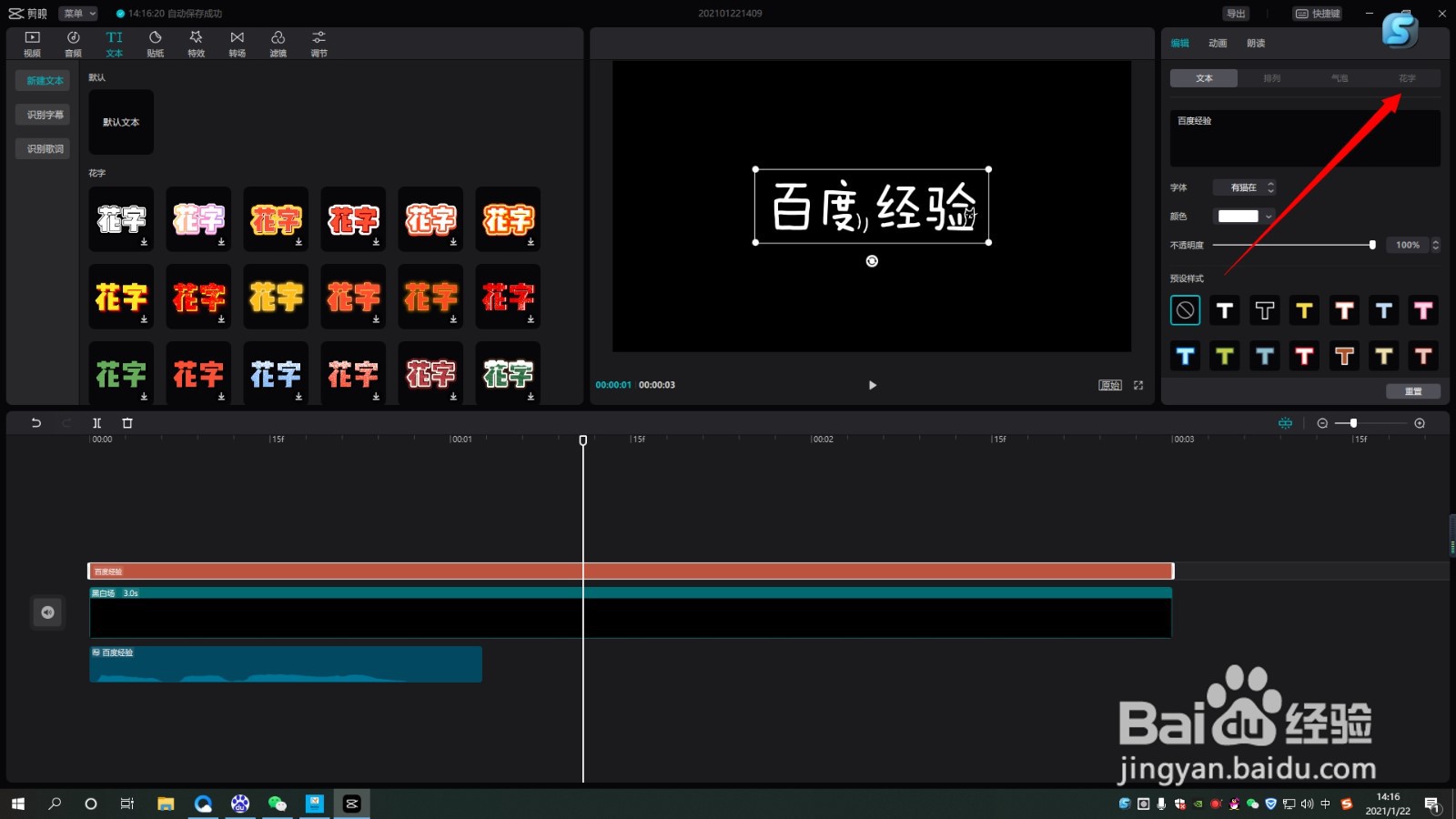
Task: Click the timeline zoom-out minus icon
Action: (x=1322, y=423)
